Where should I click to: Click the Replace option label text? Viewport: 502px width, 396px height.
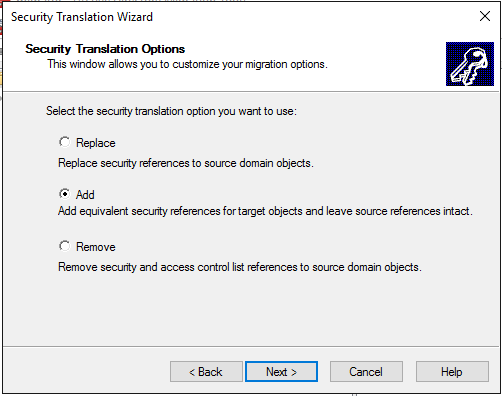(96, 143)
